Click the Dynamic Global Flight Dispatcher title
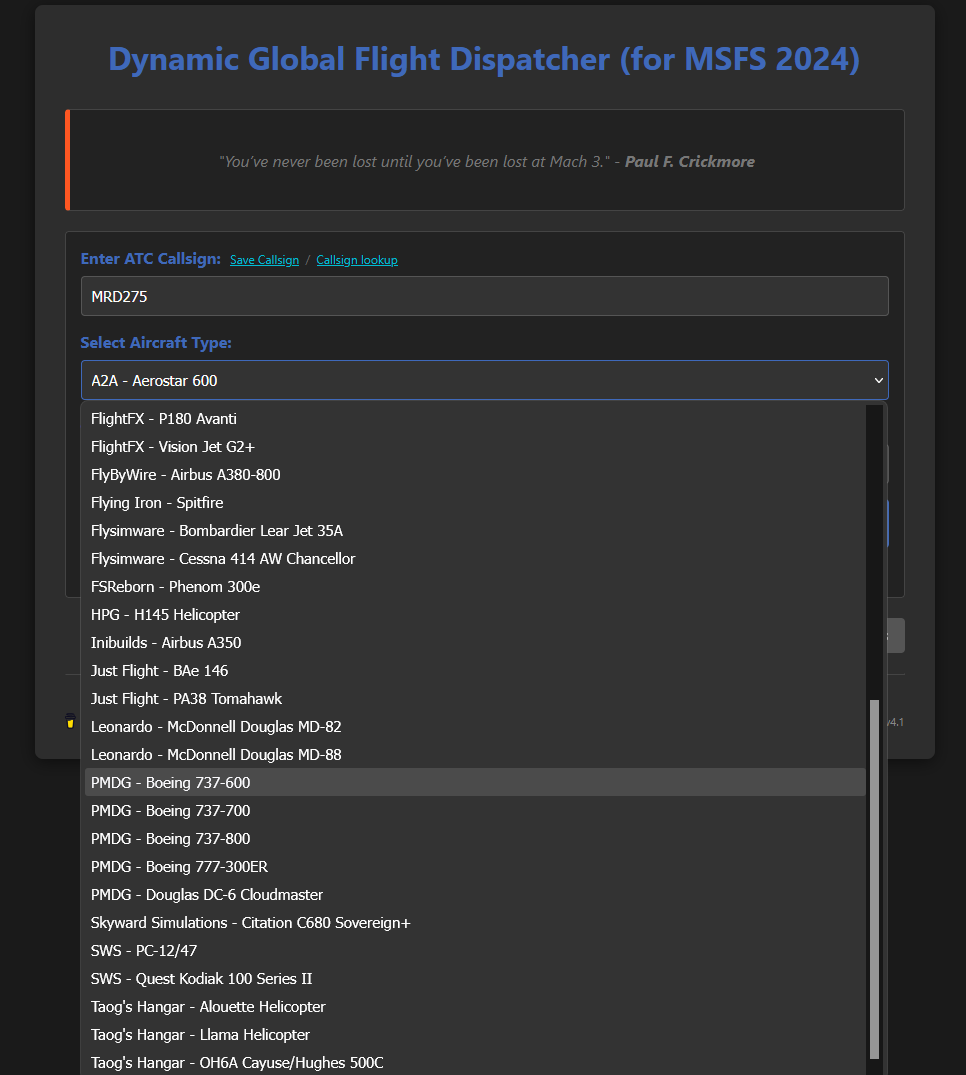This screenshot has height=1075, width=966. point(484,59)
